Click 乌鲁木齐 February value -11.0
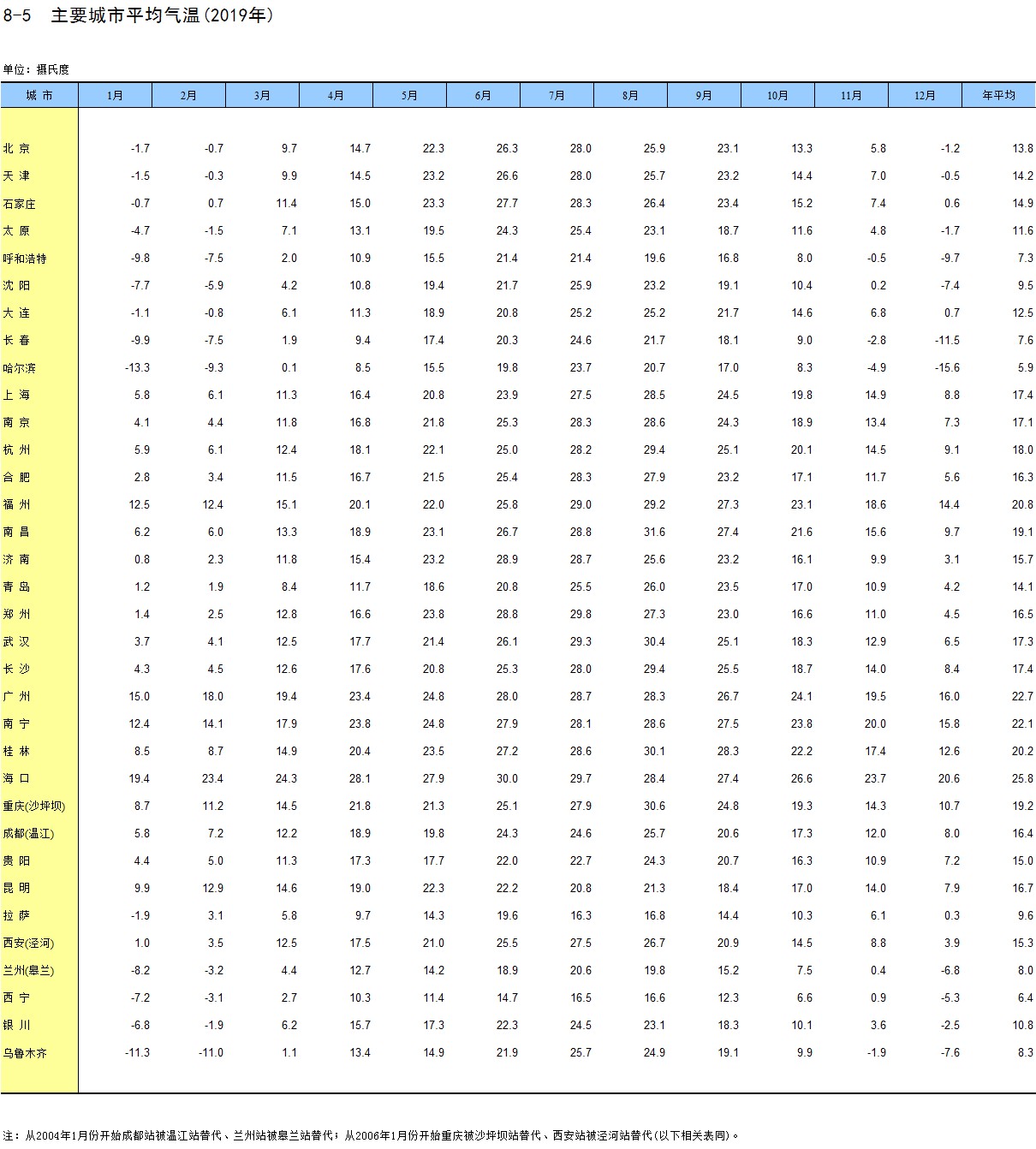 point(211,1052)
